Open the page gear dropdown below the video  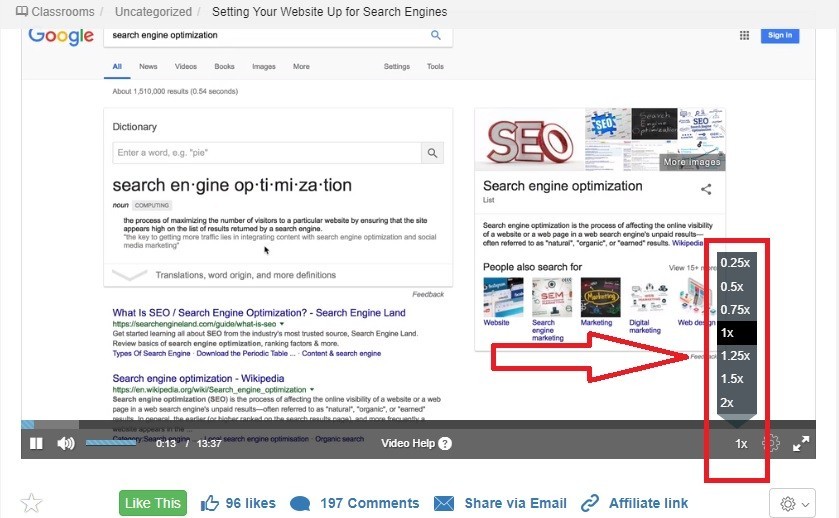pos(792,504)
